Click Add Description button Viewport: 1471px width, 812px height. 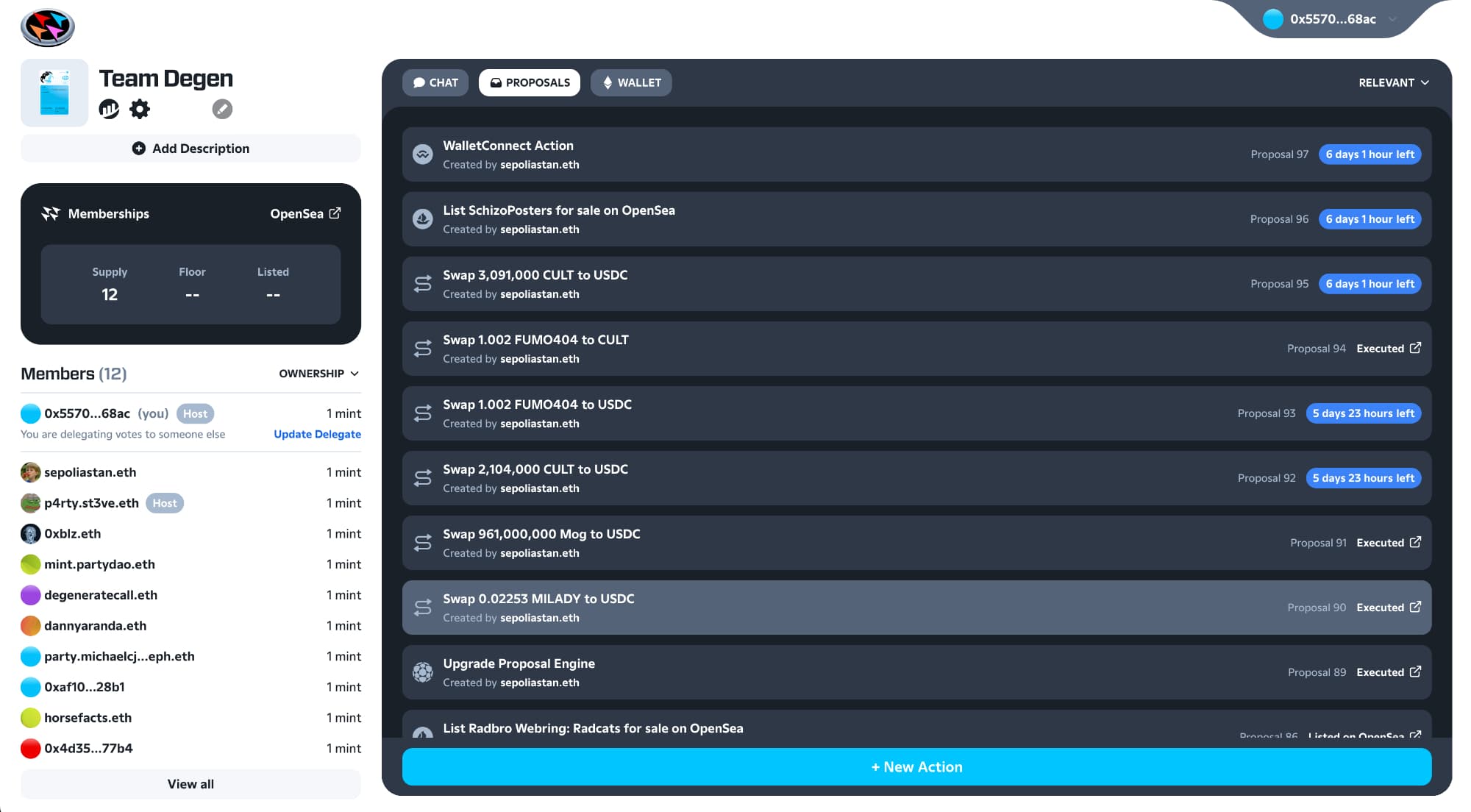190,149
